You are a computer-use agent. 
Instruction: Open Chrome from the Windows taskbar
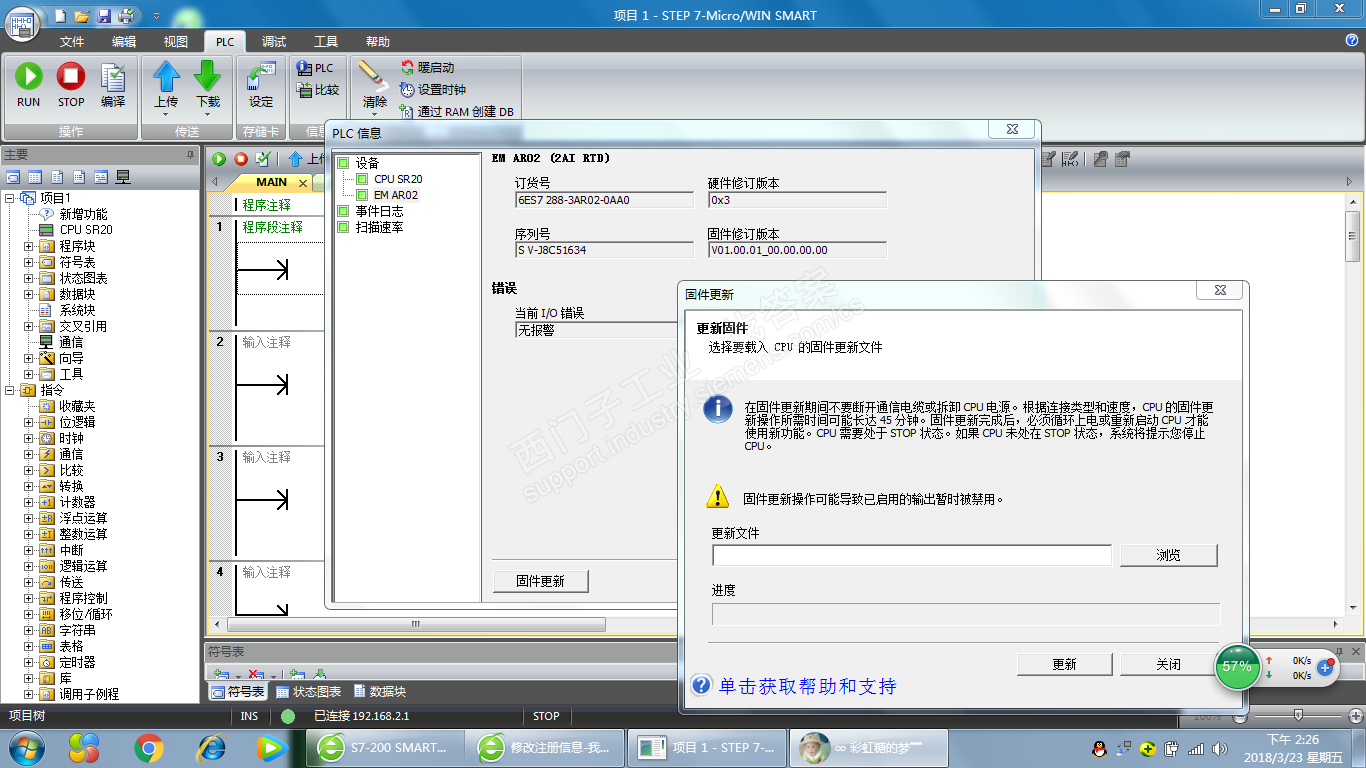coord(149,747)
